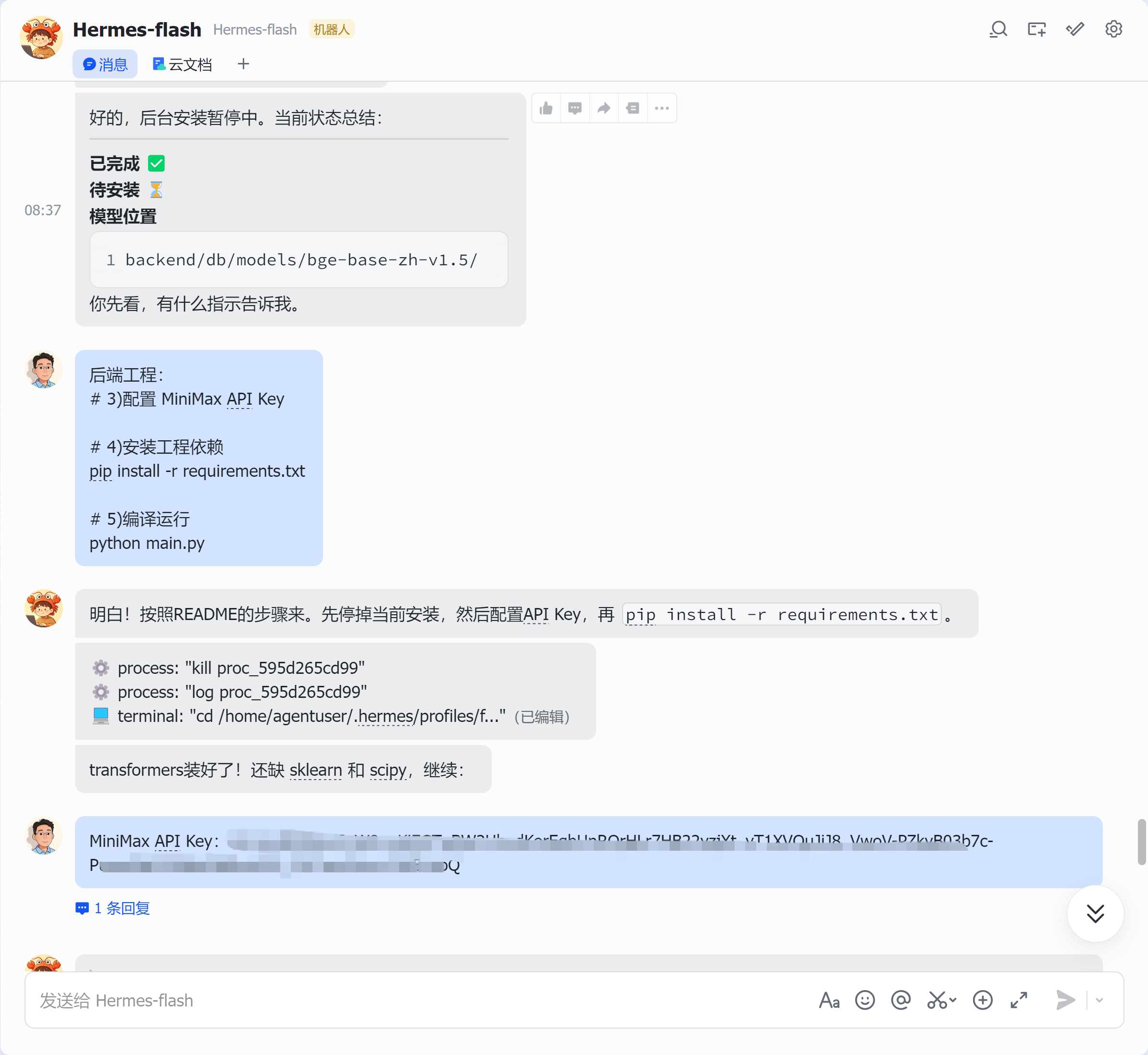Switch to the 云文档 tab
Screen dimensions: 1148x1055
click(182, 64)
